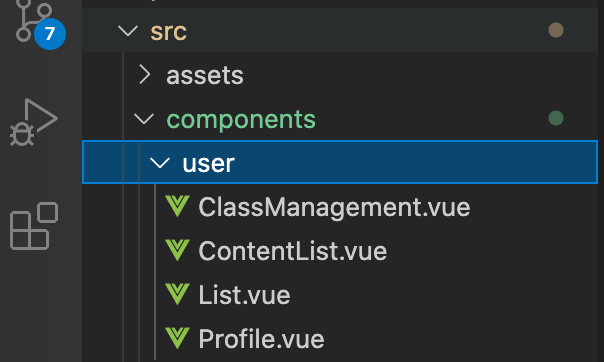Viewport: 604px width, 362px height.
Task: Open the Run and Debug panel
Action: [x=34, y=122]
